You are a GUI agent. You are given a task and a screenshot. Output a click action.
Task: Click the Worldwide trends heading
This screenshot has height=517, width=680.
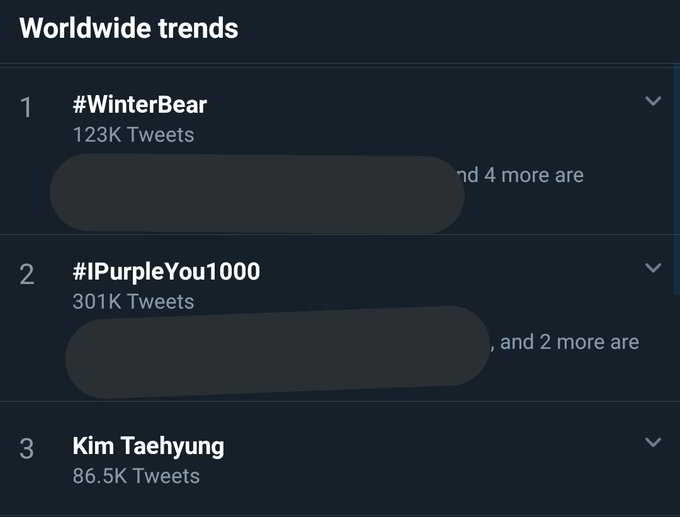click(x=129, y=27)
